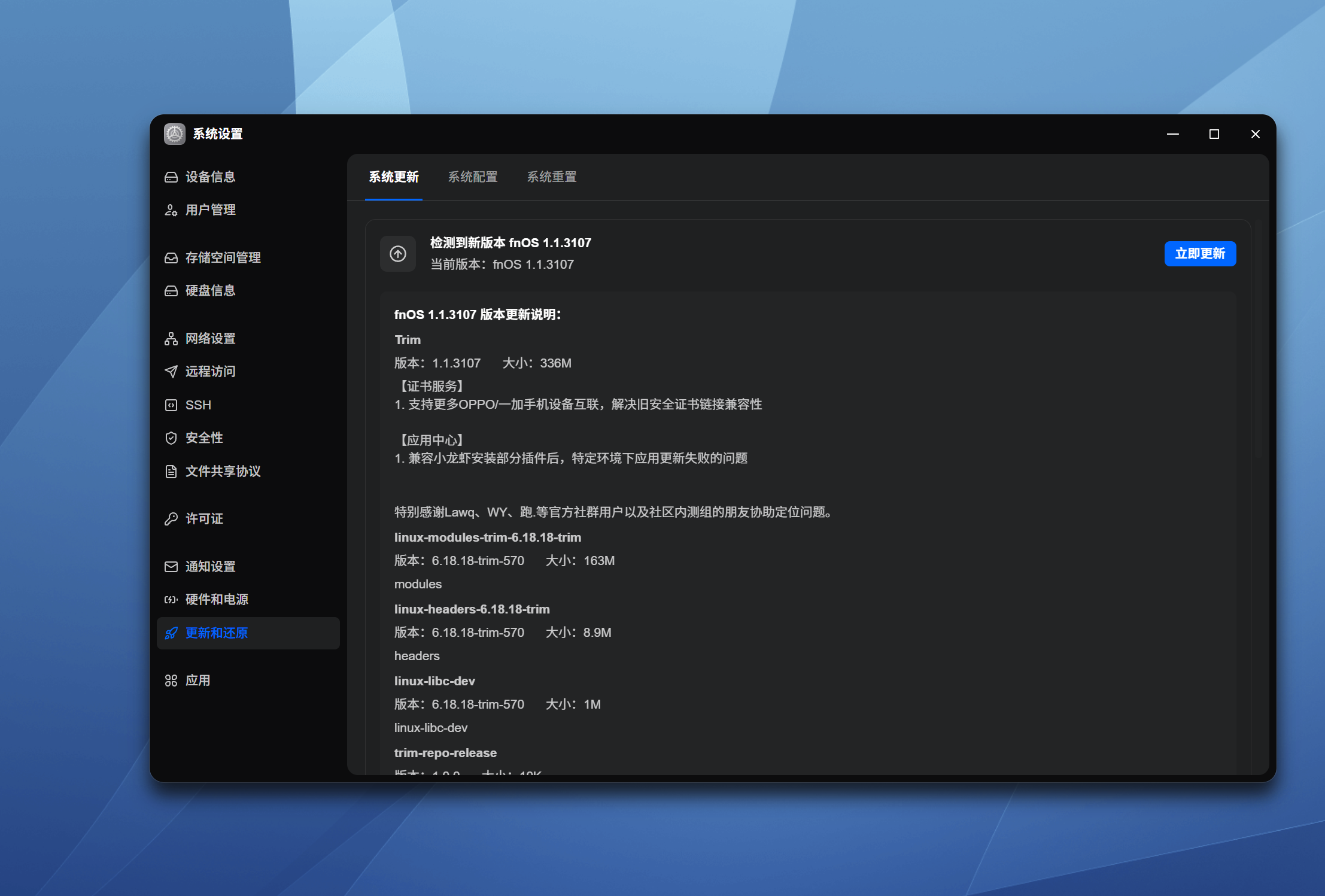
Task: Select 远程访问 paper plane icon
Action: tap(171, 372)
